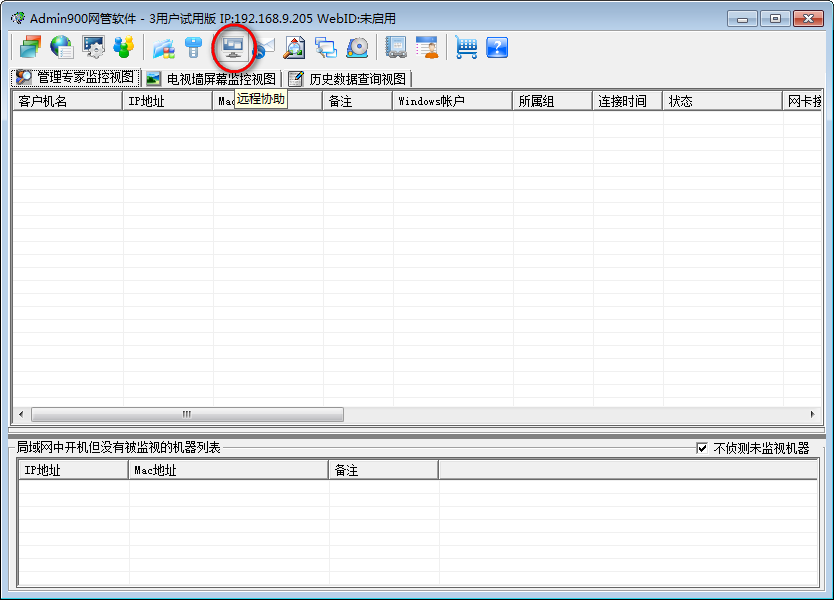Open the shopping cart purchase icon
The height and width of the screenshot is (600, 834).
[x=466, y=47]
